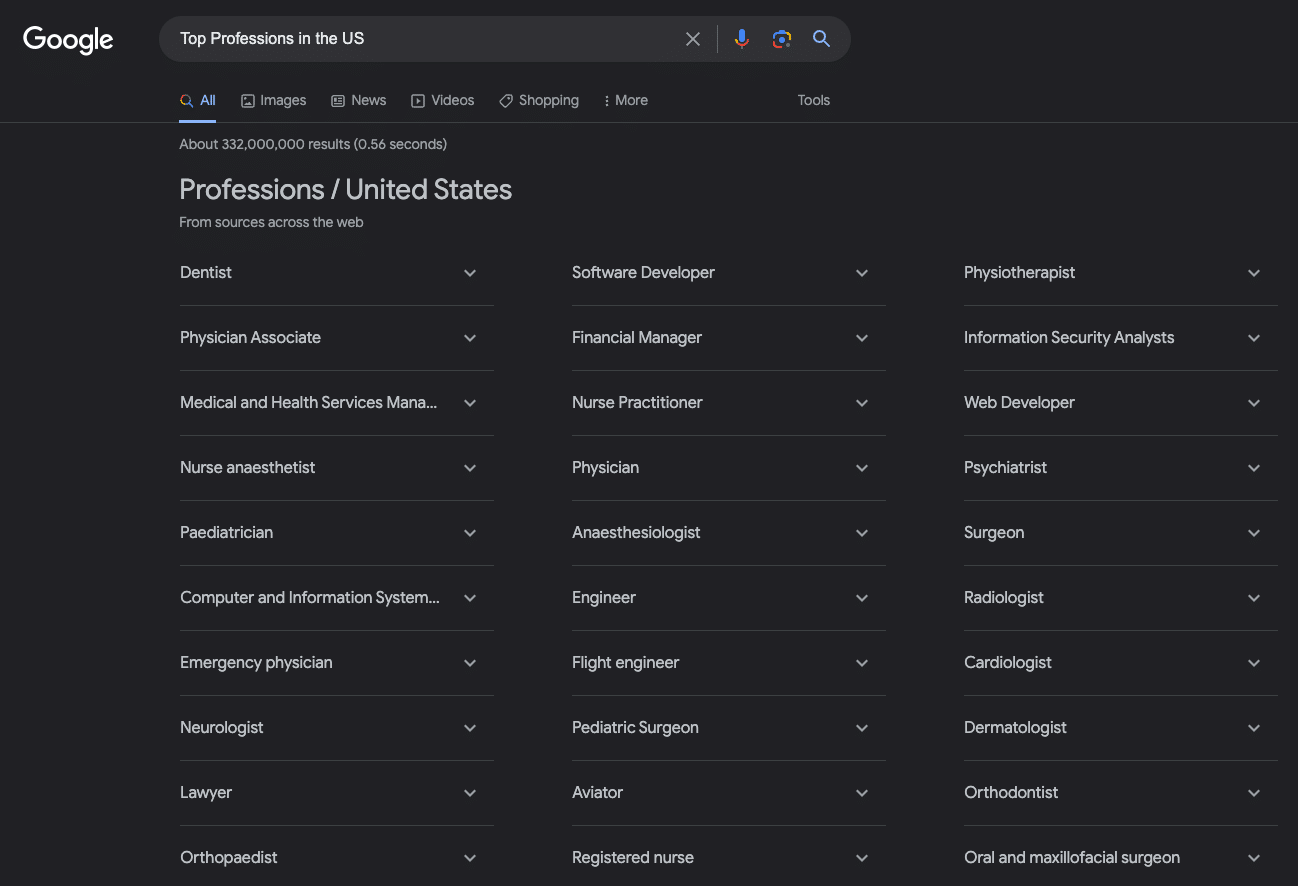
Task: Open Google Lens image search
Action: (x=781, y=39)
